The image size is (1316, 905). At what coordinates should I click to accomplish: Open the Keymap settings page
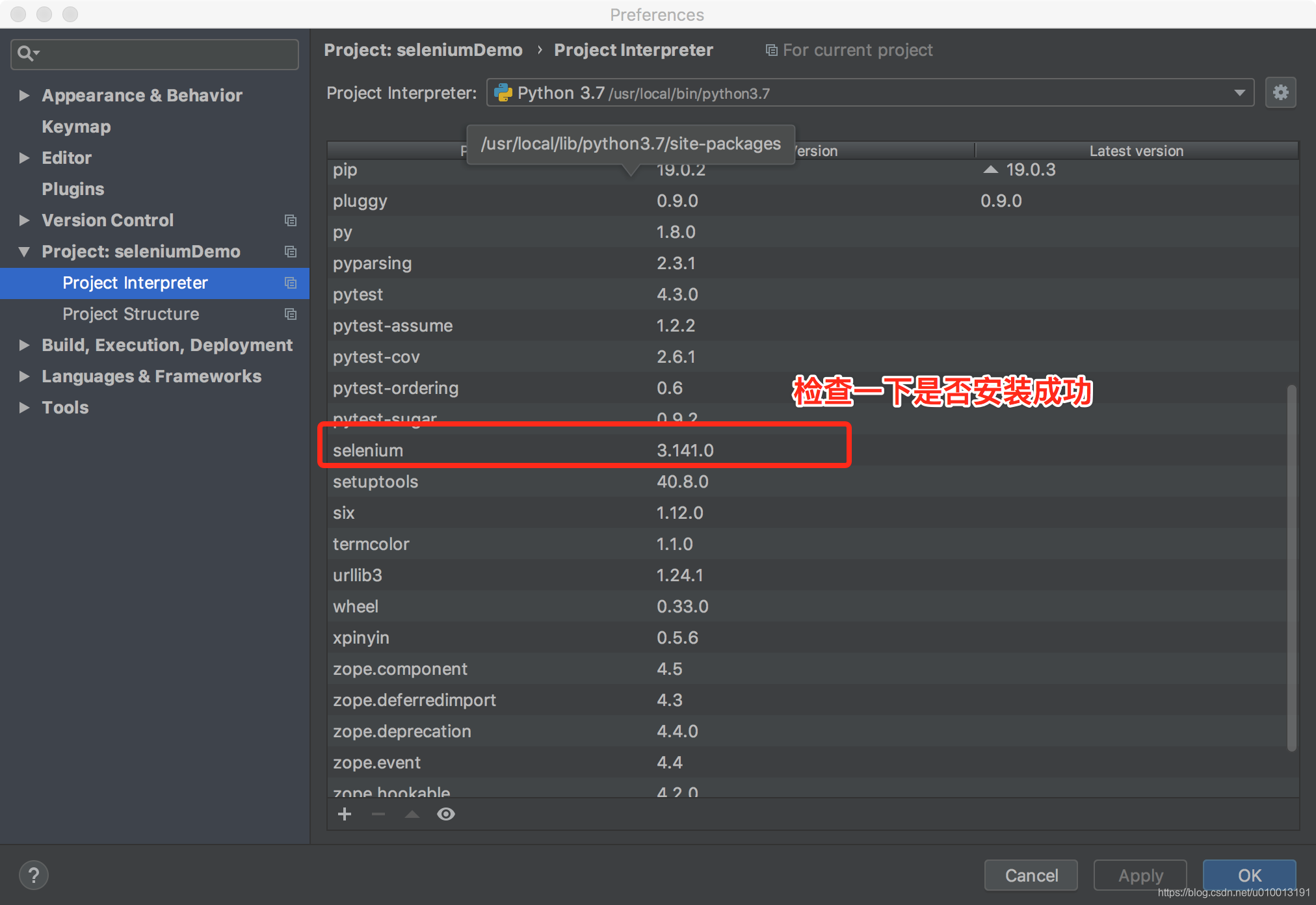tap(76, 127)
